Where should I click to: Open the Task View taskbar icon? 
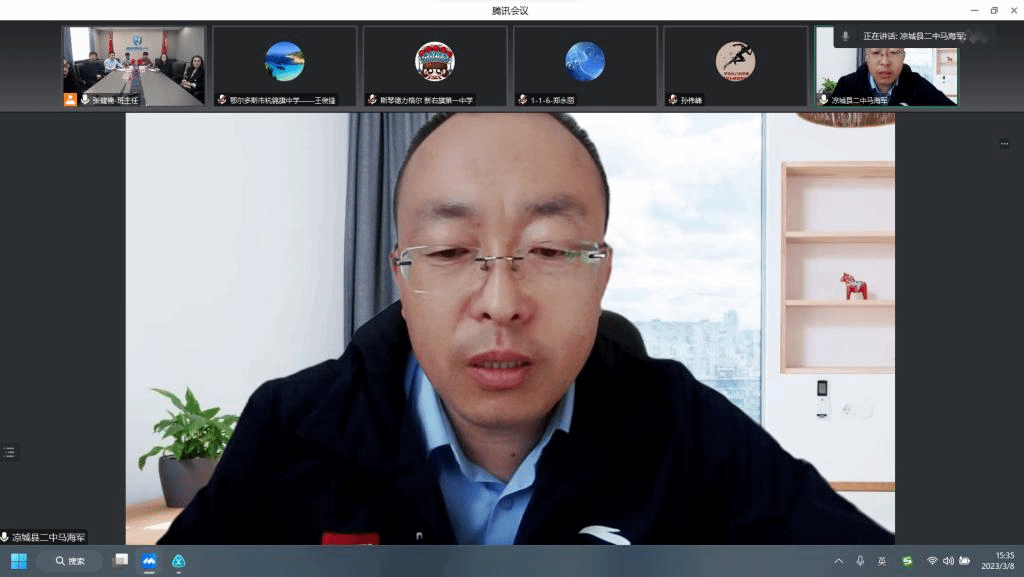[x=121, y=561]
